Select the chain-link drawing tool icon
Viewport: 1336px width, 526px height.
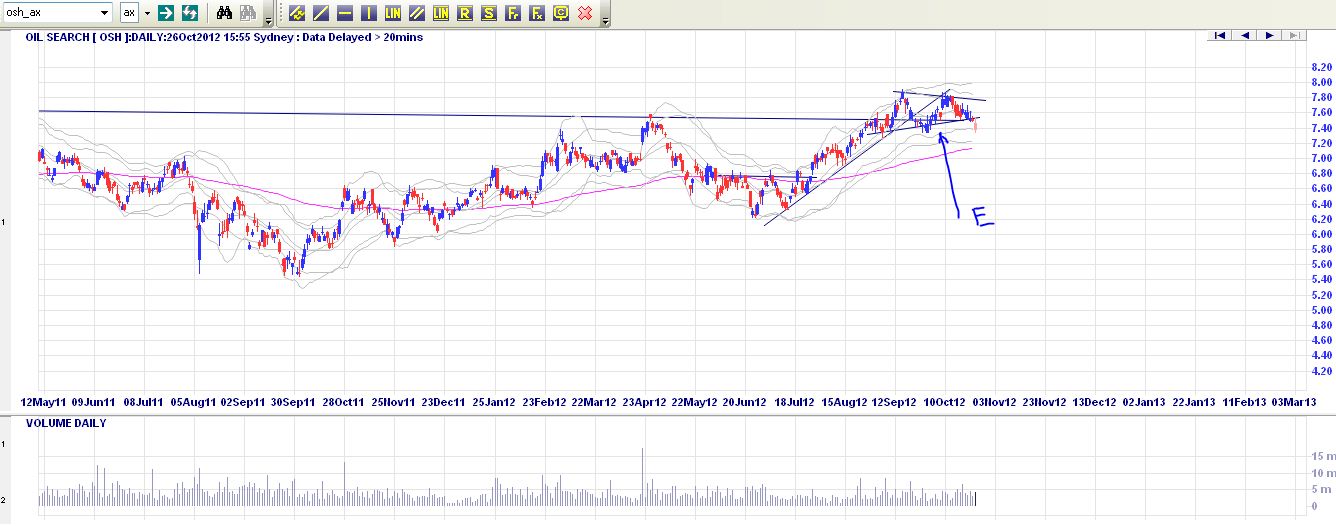(x=297, y=13)
